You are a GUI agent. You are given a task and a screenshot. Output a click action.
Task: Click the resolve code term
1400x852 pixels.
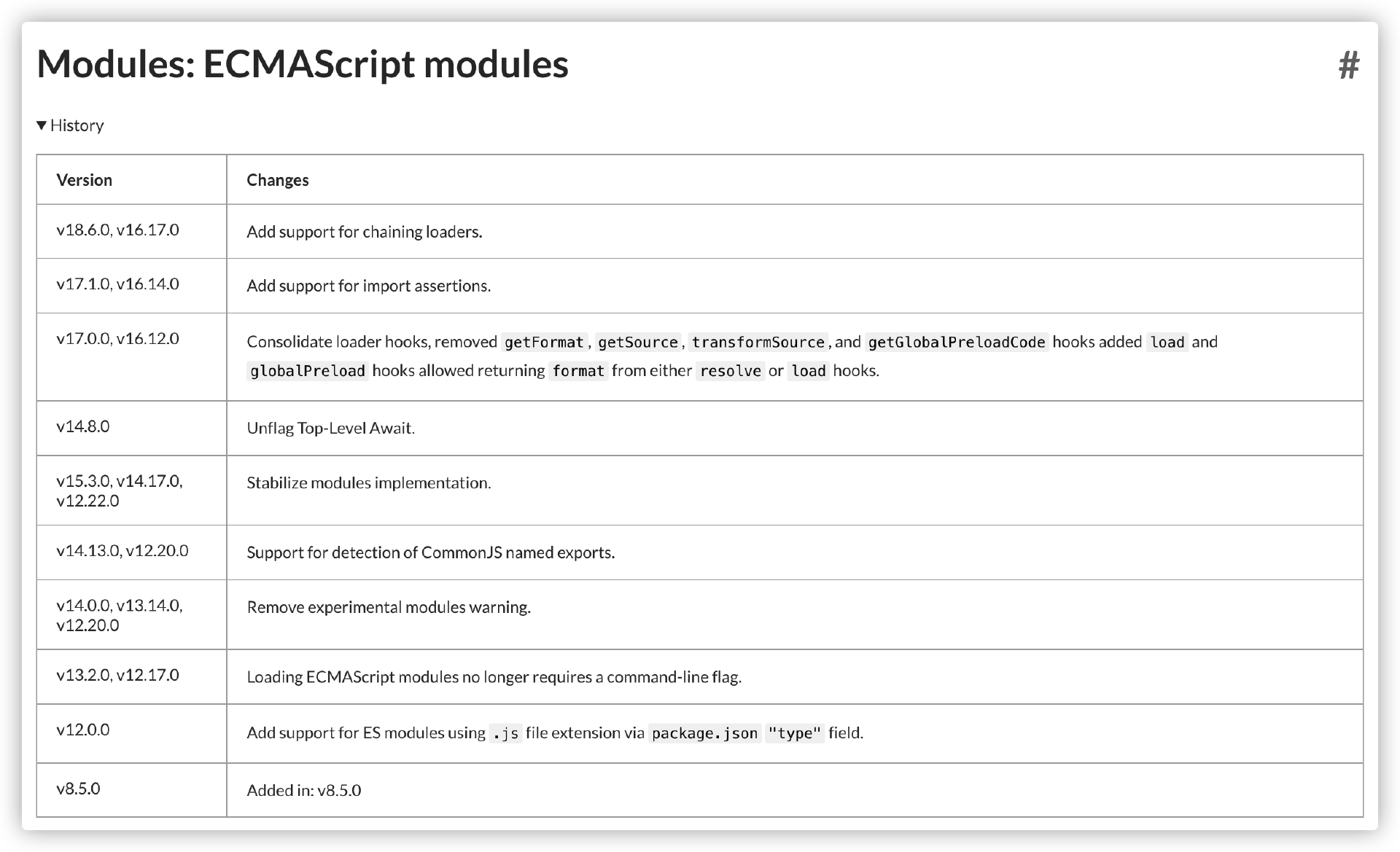[x=730, y=371]
